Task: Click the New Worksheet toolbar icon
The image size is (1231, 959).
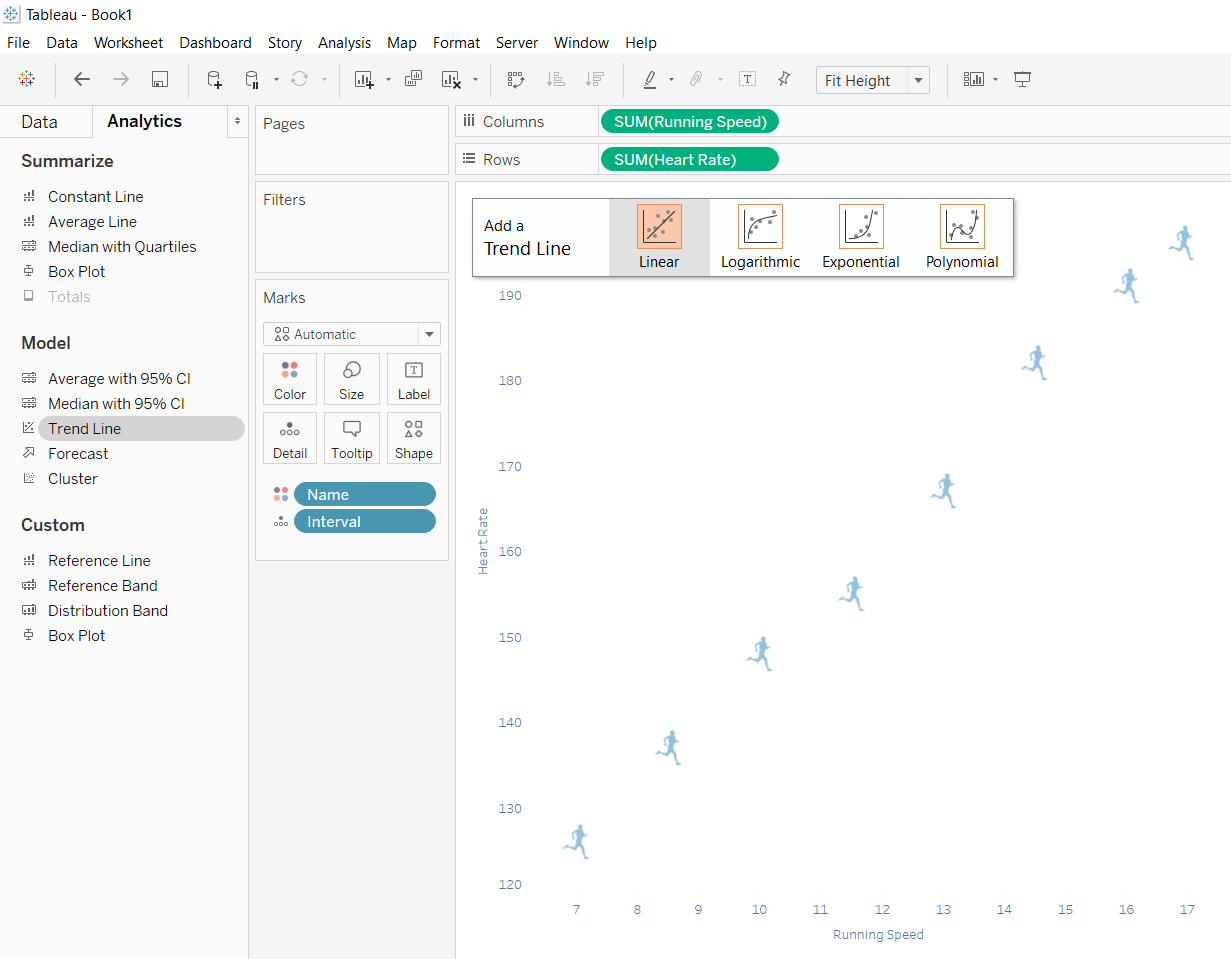Action: 364,80
